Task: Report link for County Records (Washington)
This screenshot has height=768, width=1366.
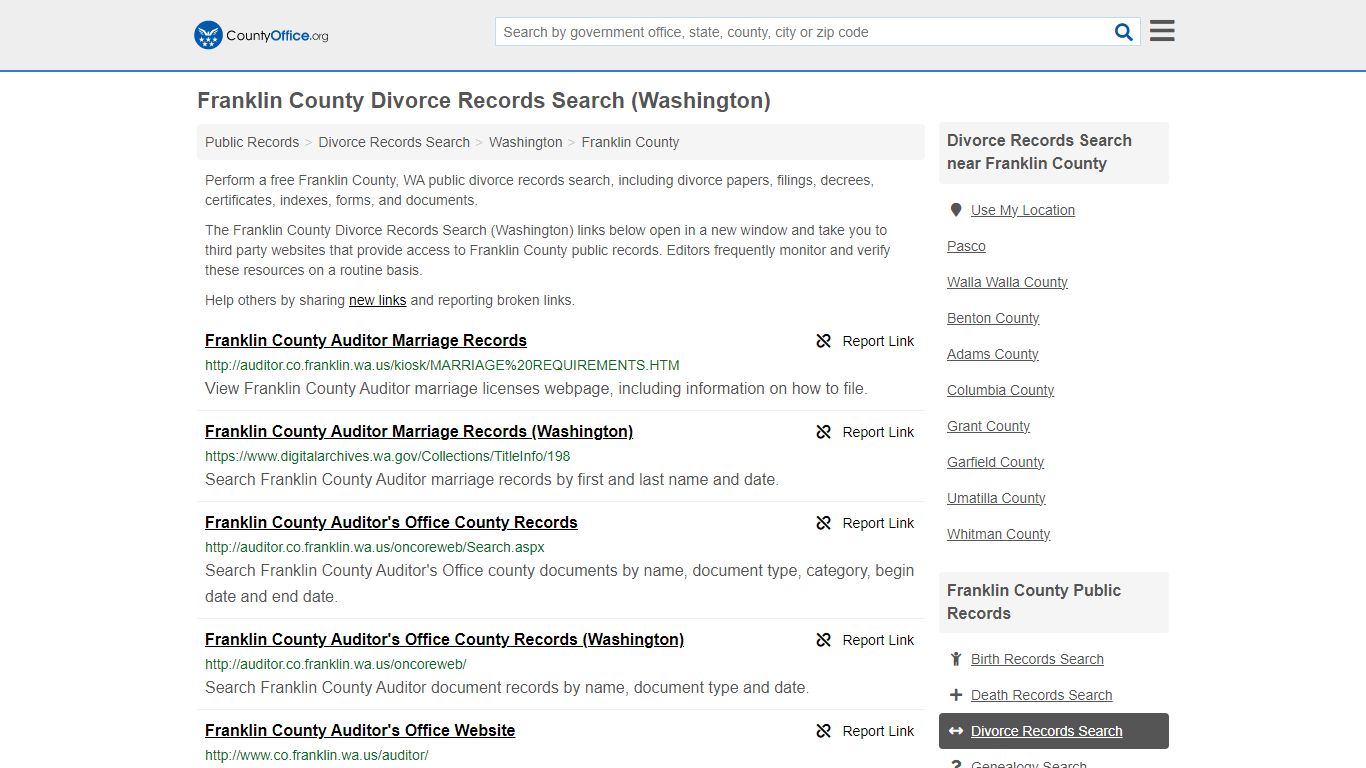Action: click(x=878, y=640)
